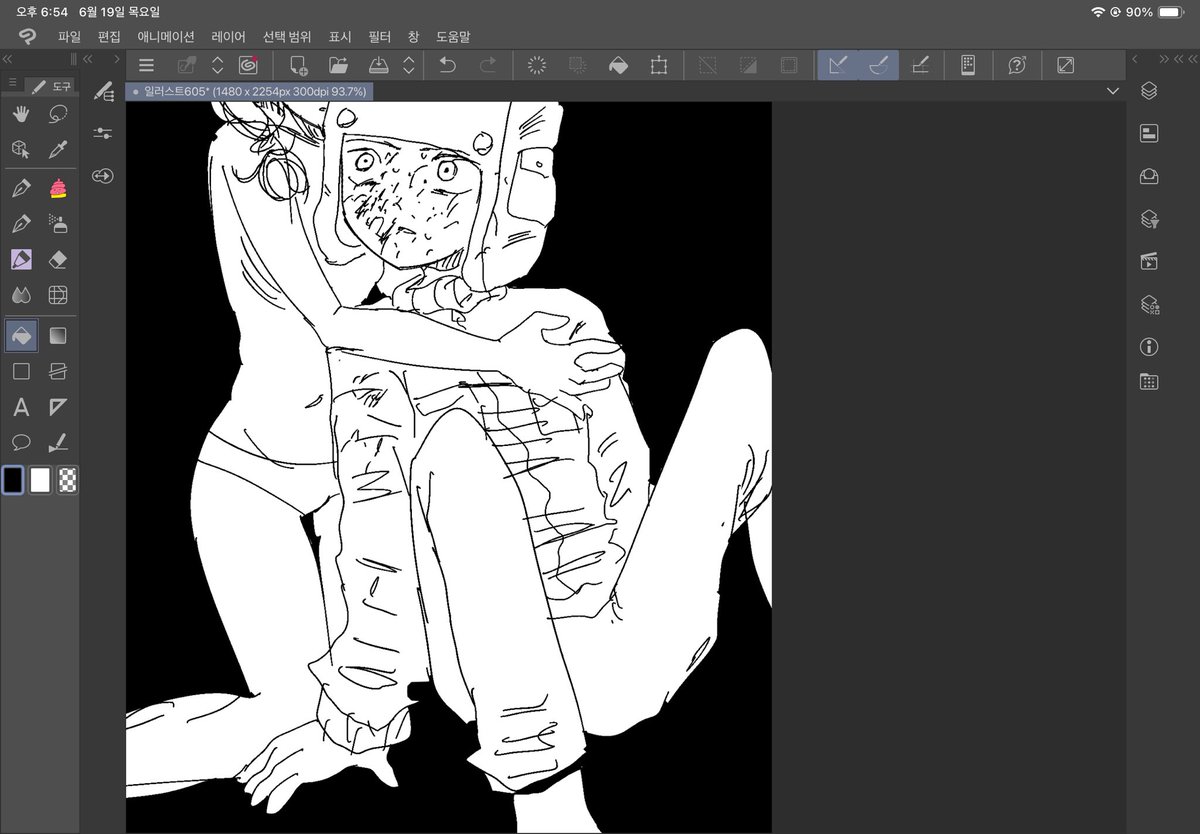Select the Text tool
Image resolution: width=1200 pixels, height=834 pixels.
(21, 407)
